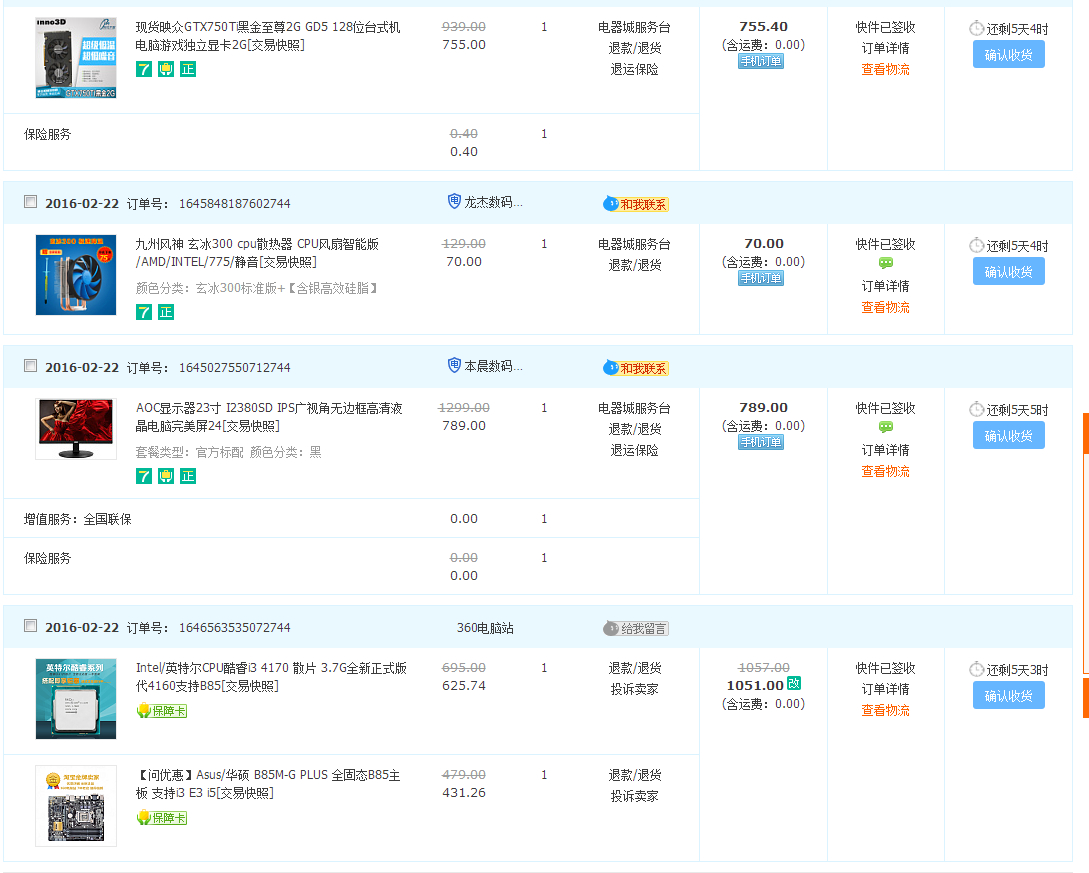Tick the checkbox for order 1646563535072744
Image resolution: width=1089 pixels, height=873 pixels.
(30, 626)
